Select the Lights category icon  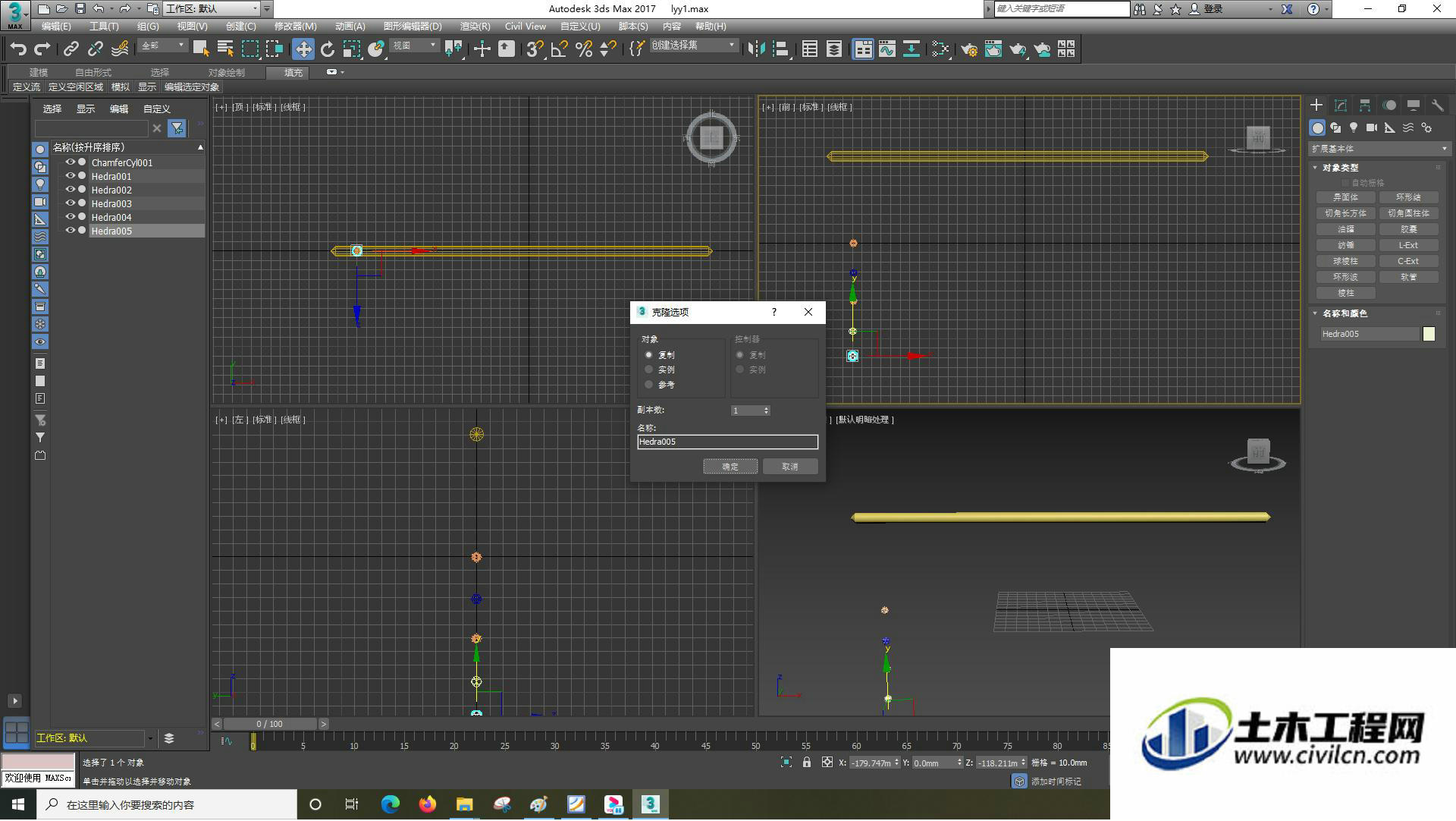tap(1354, 127)
